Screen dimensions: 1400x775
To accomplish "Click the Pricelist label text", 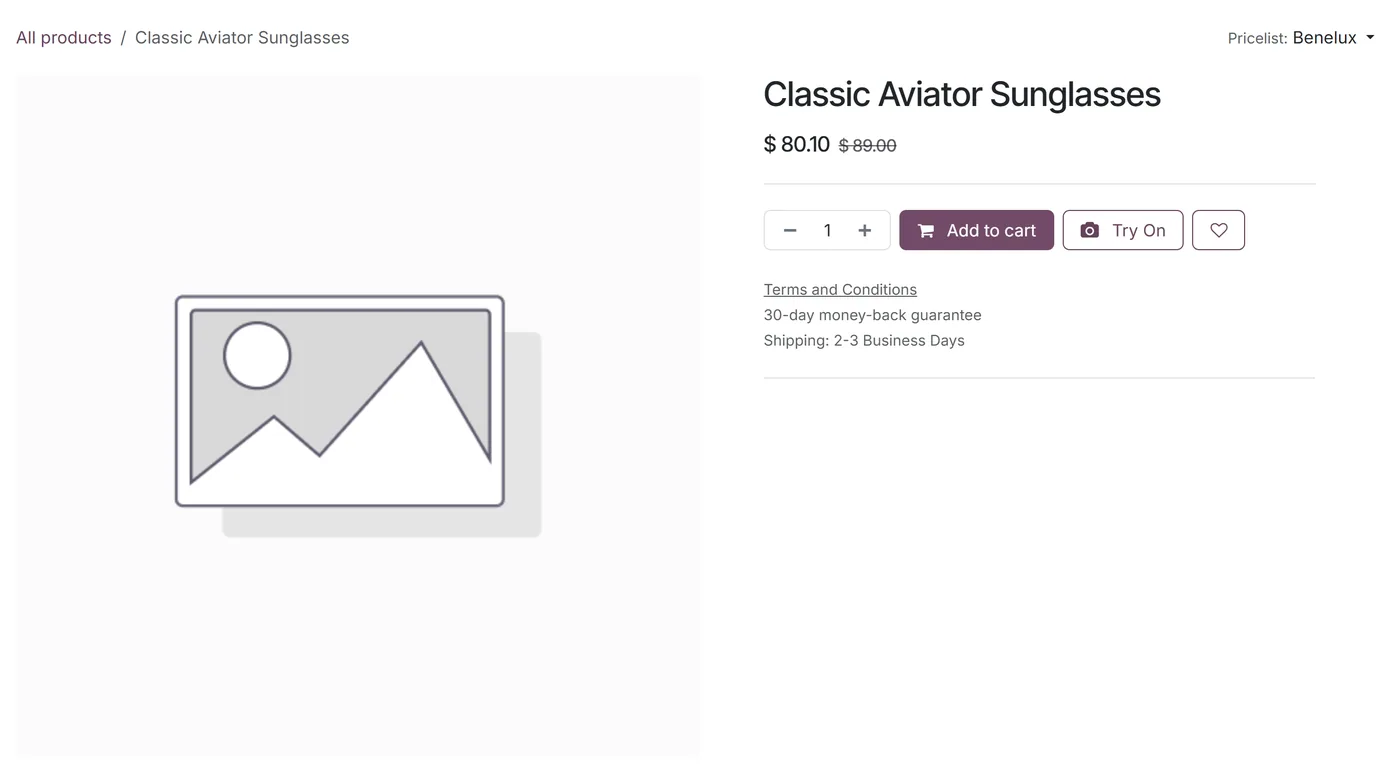I will [x=1257, y=38].
